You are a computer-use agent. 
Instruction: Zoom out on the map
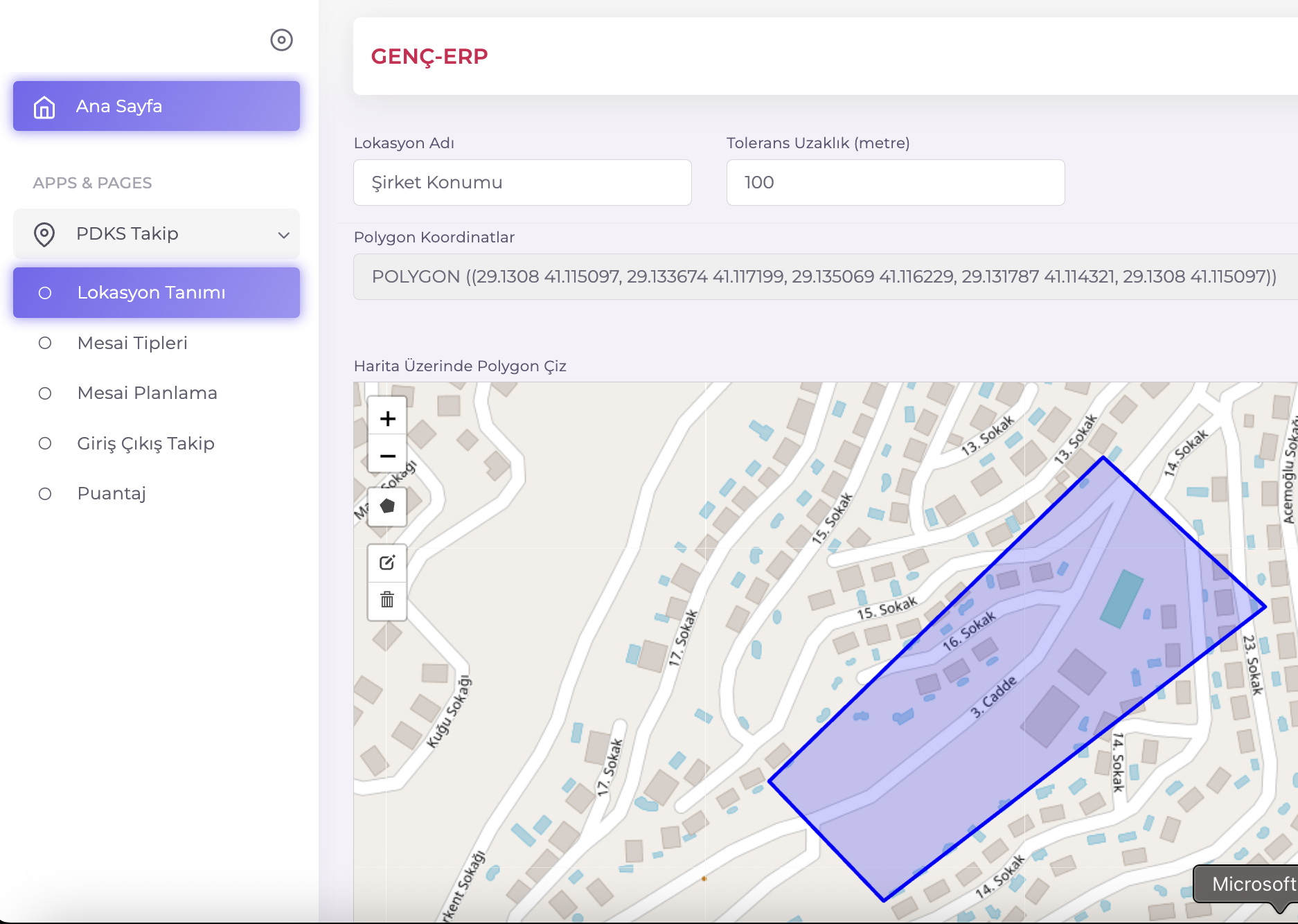[x=387, y=456]
